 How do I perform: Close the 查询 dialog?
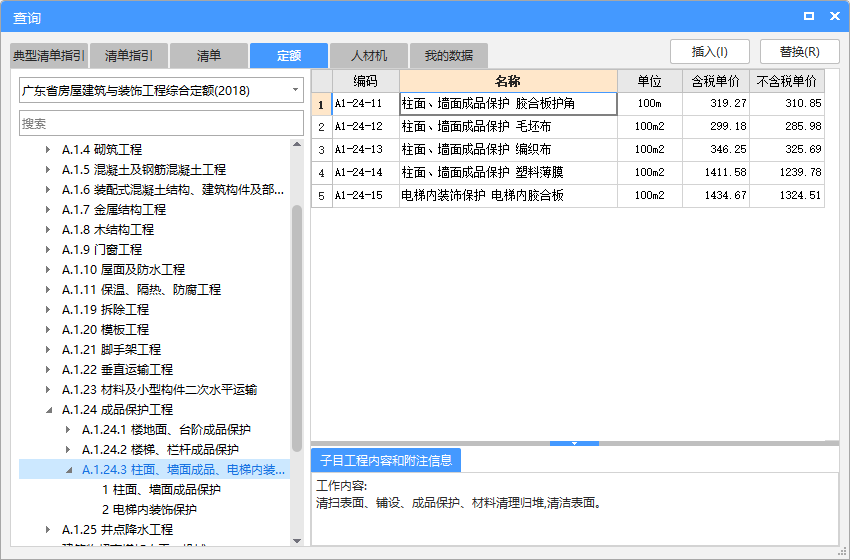835,16
